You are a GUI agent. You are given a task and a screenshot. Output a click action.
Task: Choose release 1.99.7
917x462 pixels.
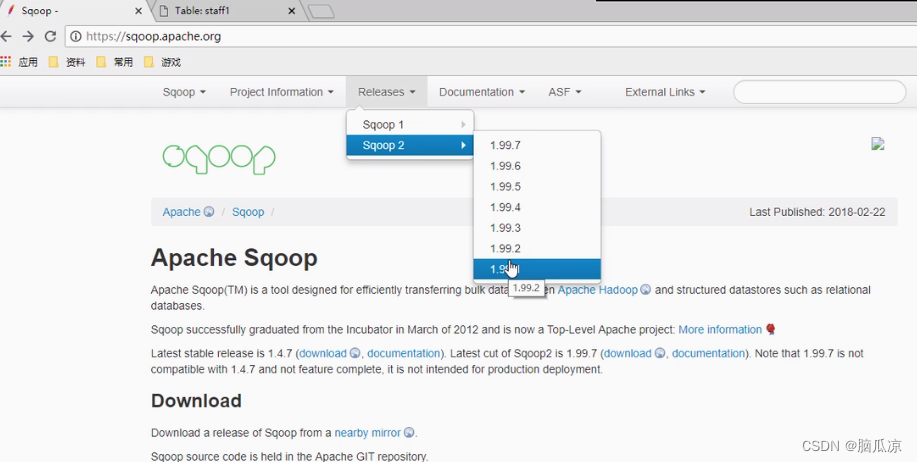click(x=537, y=145)
